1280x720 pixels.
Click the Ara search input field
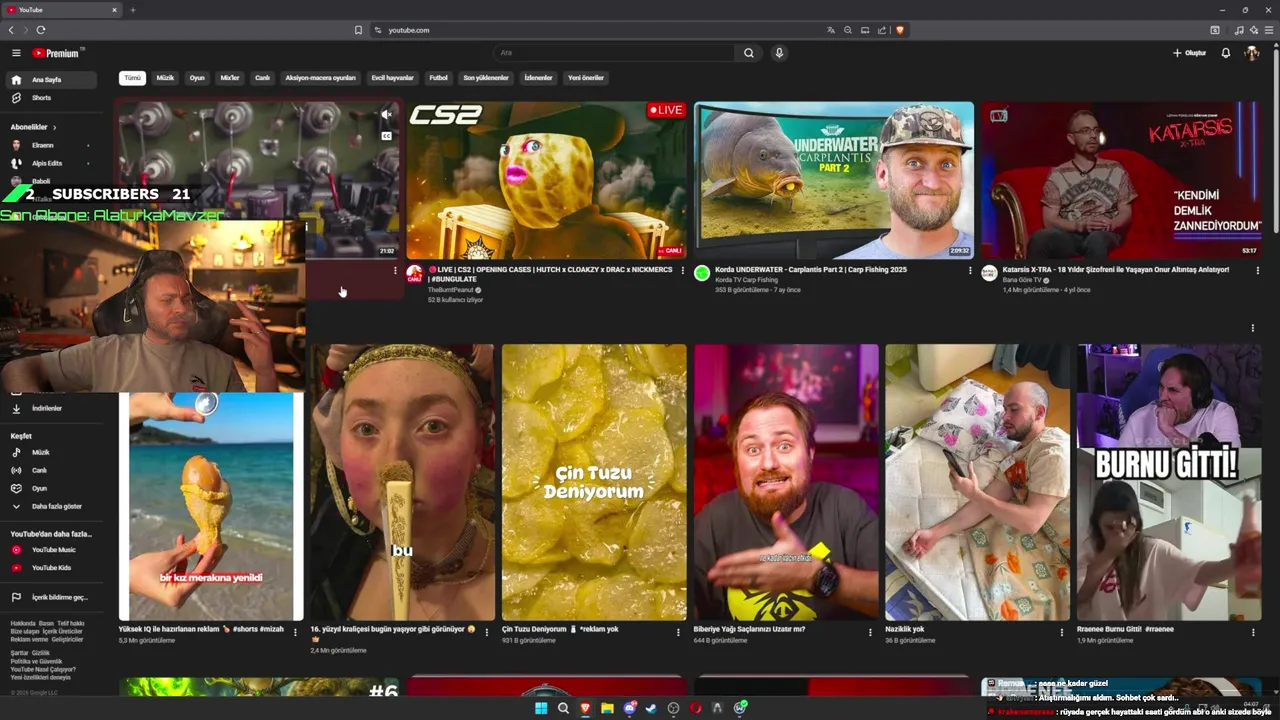615,53
